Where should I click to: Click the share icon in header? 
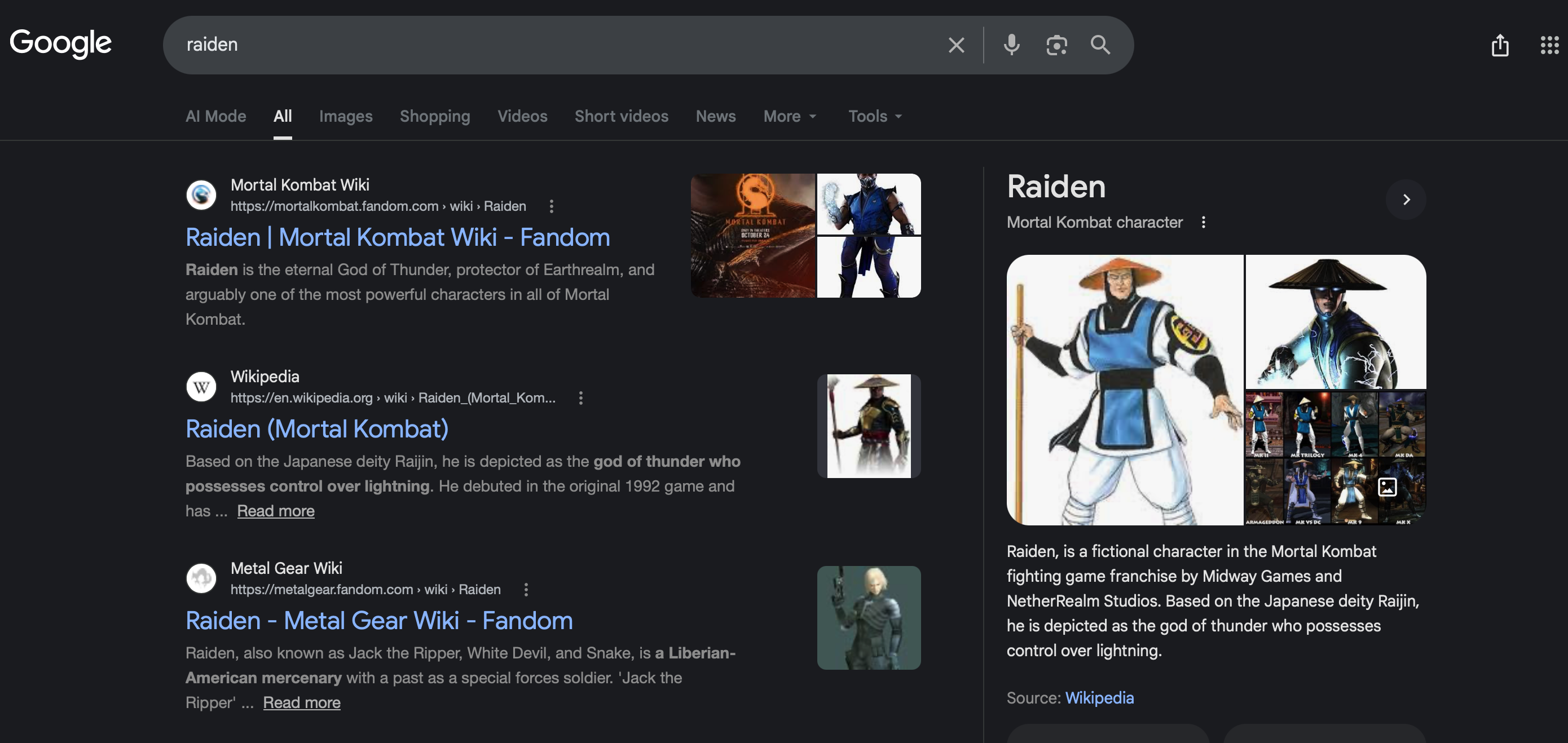[x=1500, y=45]
